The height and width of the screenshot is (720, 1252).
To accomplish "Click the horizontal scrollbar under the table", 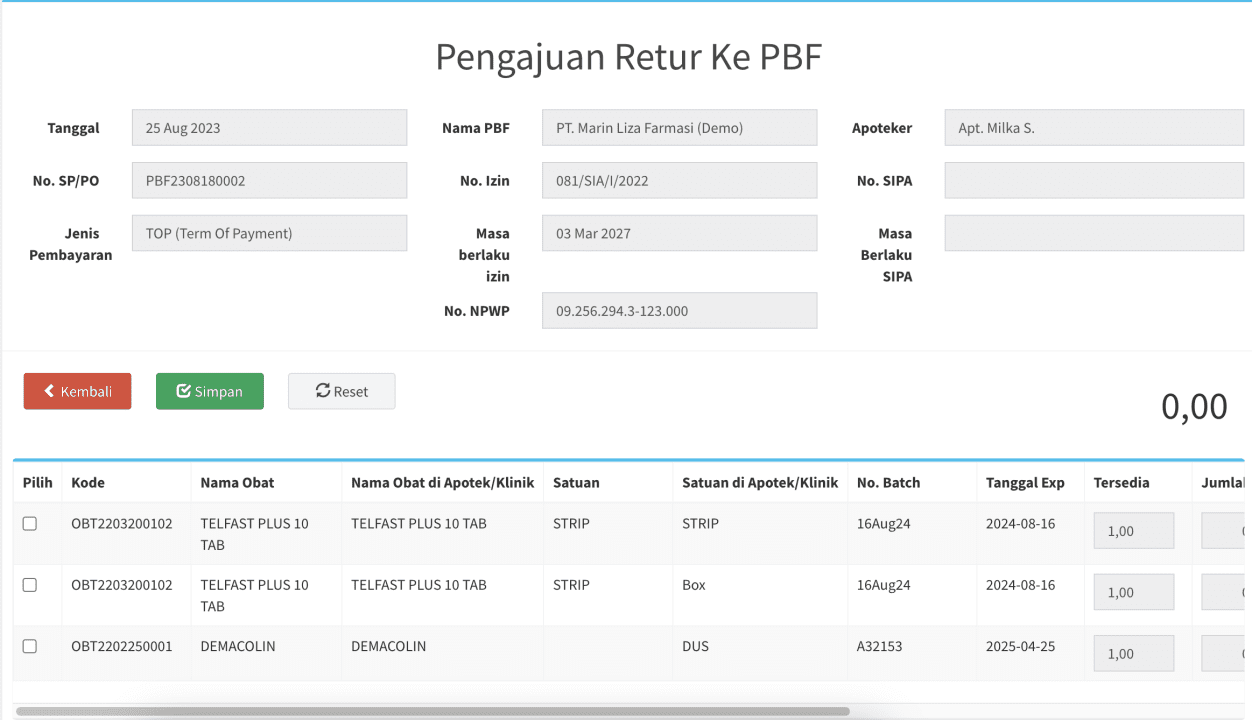I will (x=433, y=712).
